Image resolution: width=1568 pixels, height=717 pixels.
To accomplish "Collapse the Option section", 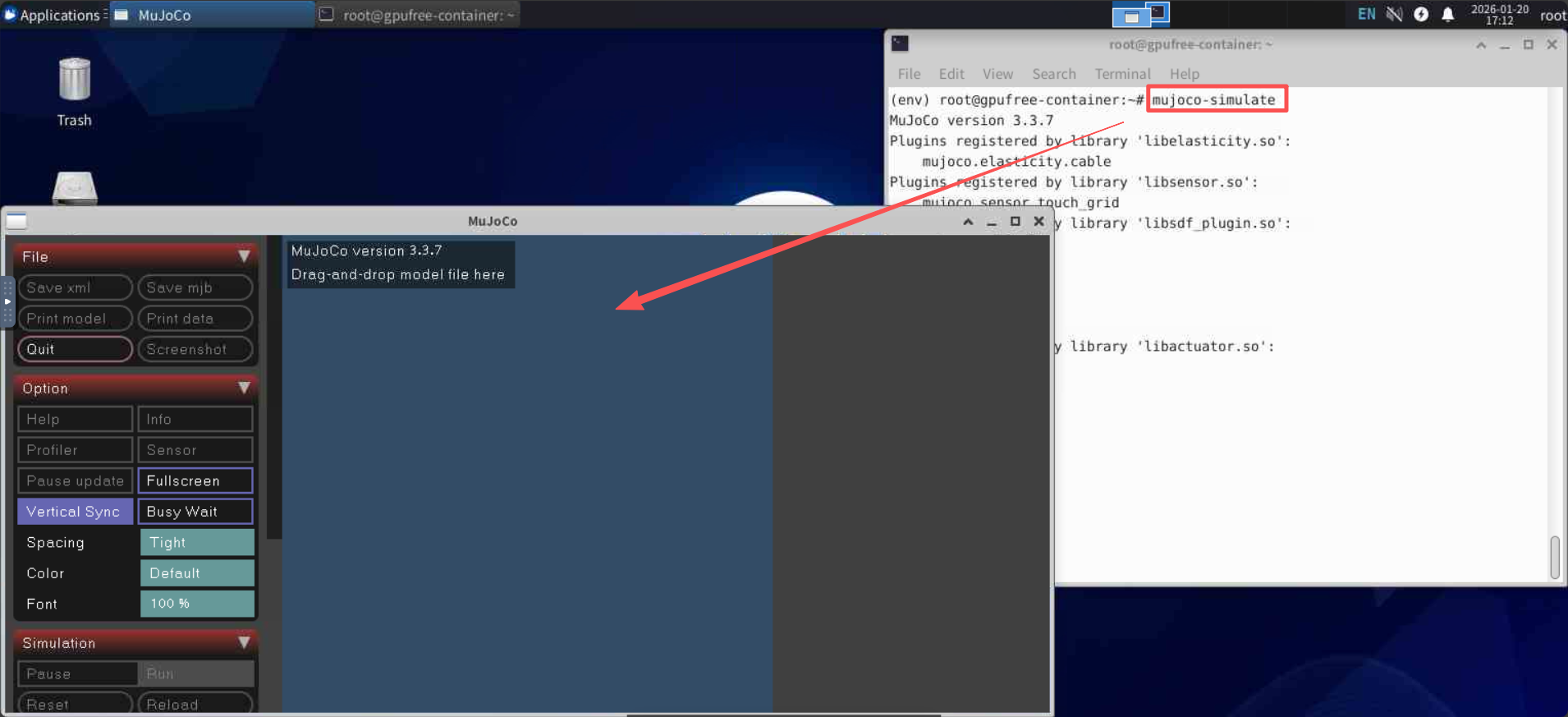I will (x=244, y=388).
